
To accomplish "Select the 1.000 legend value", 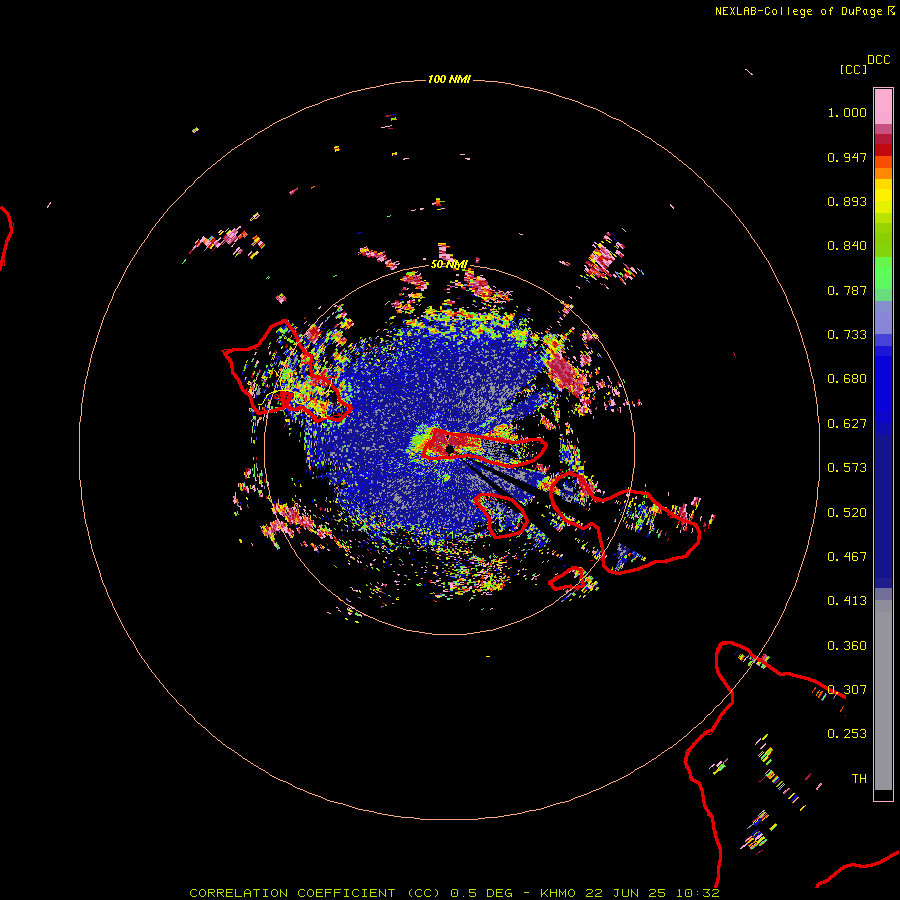I will (847, 112).
